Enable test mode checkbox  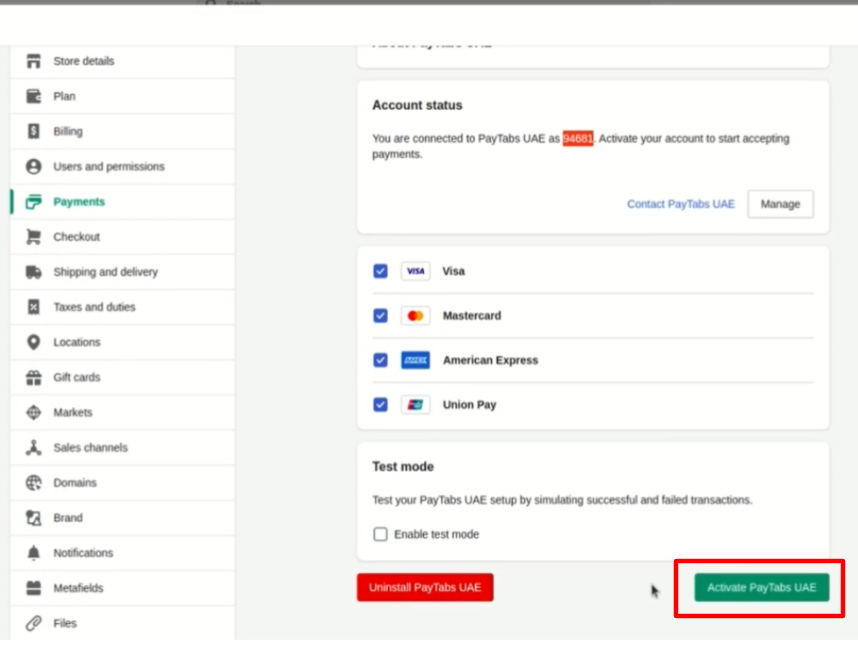click(x=380, y=534)
